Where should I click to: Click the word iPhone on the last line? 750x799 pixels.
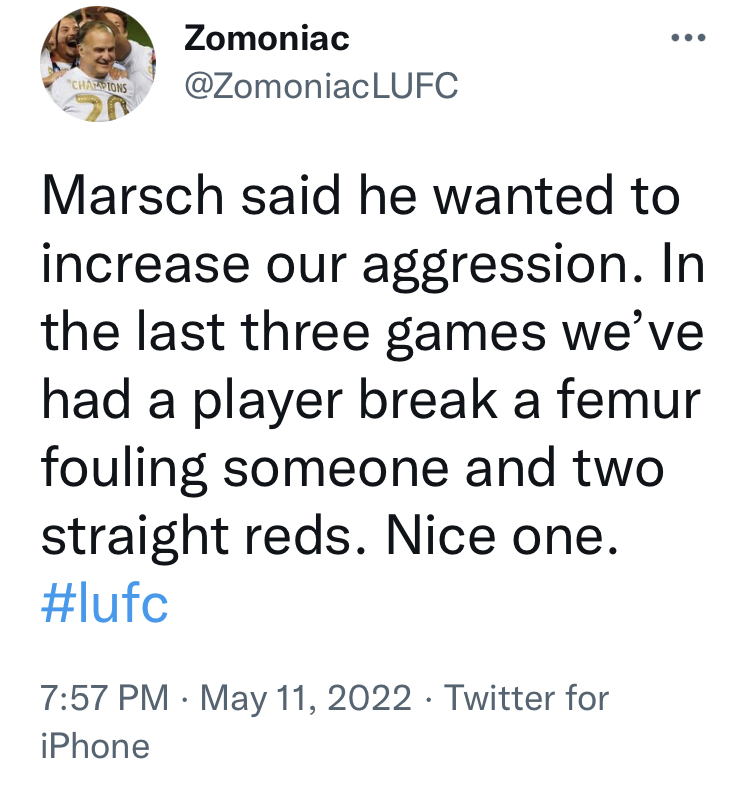click(x=95, y=747)
